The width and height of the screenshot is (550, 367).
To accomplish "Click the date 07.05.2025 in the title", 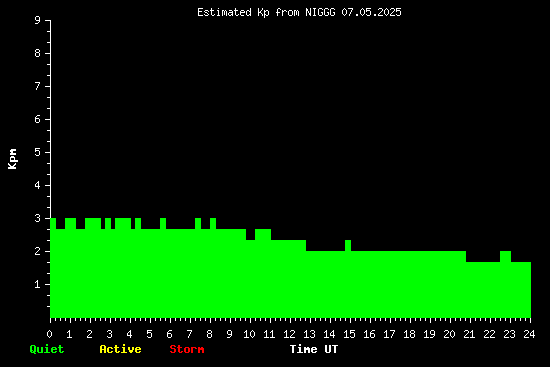I will (x=371, y=13).
